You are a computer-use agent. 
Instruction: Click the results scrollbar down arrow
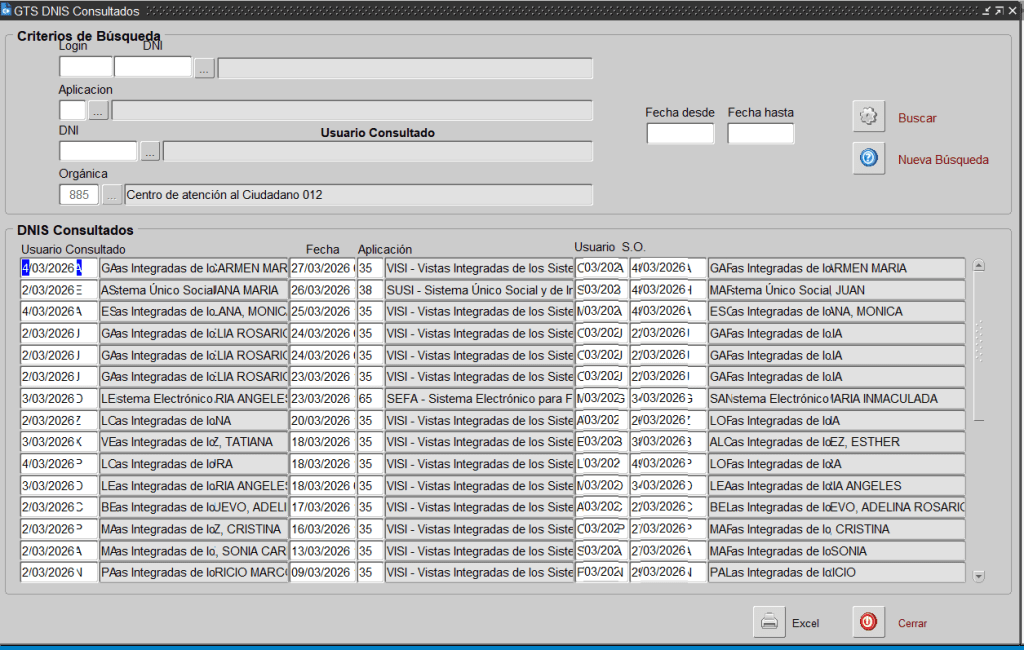979,575
